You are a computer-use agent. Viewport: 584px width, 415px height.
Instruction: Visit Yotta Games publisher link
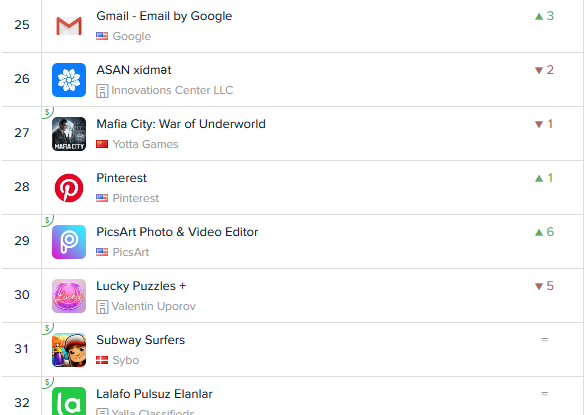145,144
